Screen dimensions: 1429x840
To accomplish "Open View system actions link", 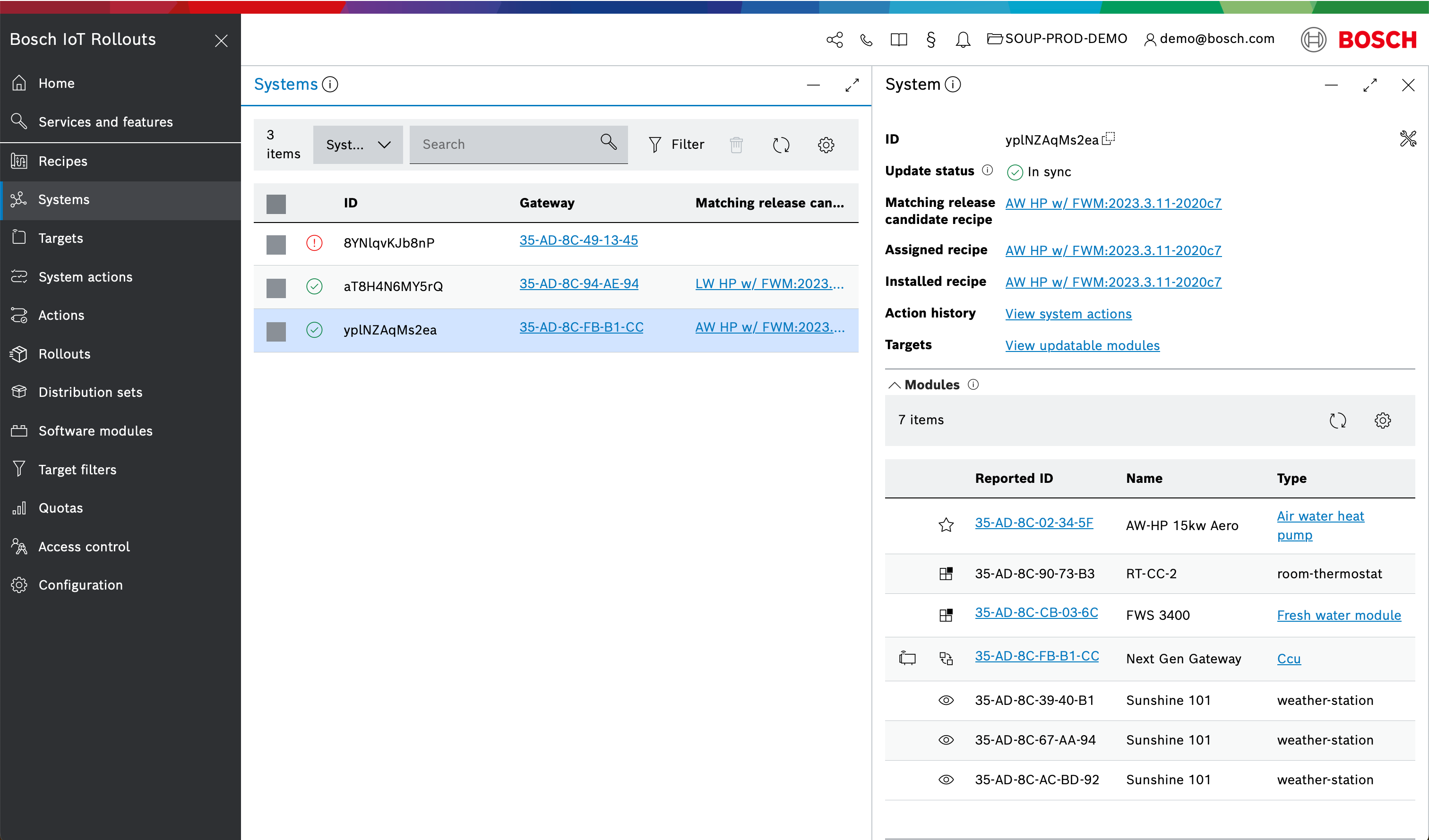I will click(x=1068, y=314).
